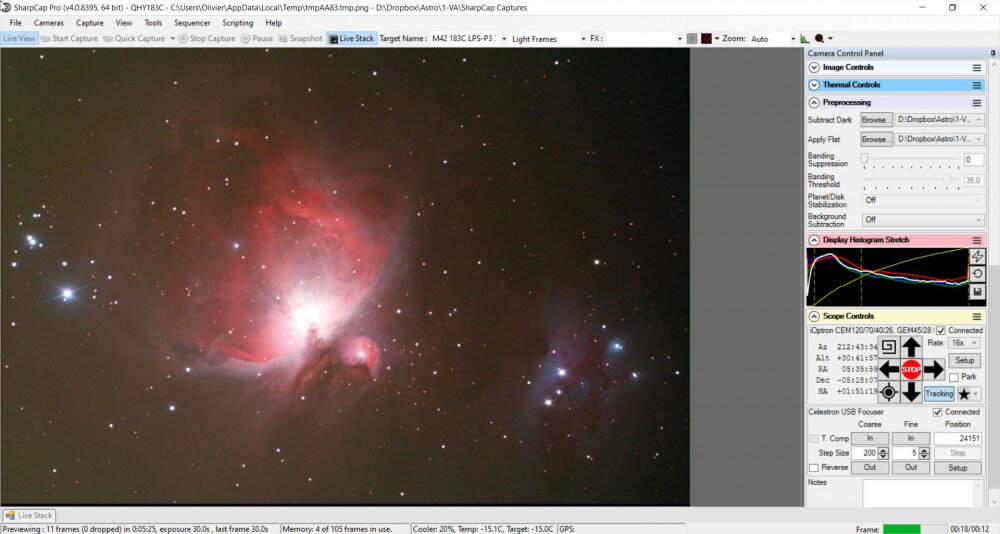Click the Coarse In focuser button
This screenshot has height=534, width=1000.
coord(870,438)
